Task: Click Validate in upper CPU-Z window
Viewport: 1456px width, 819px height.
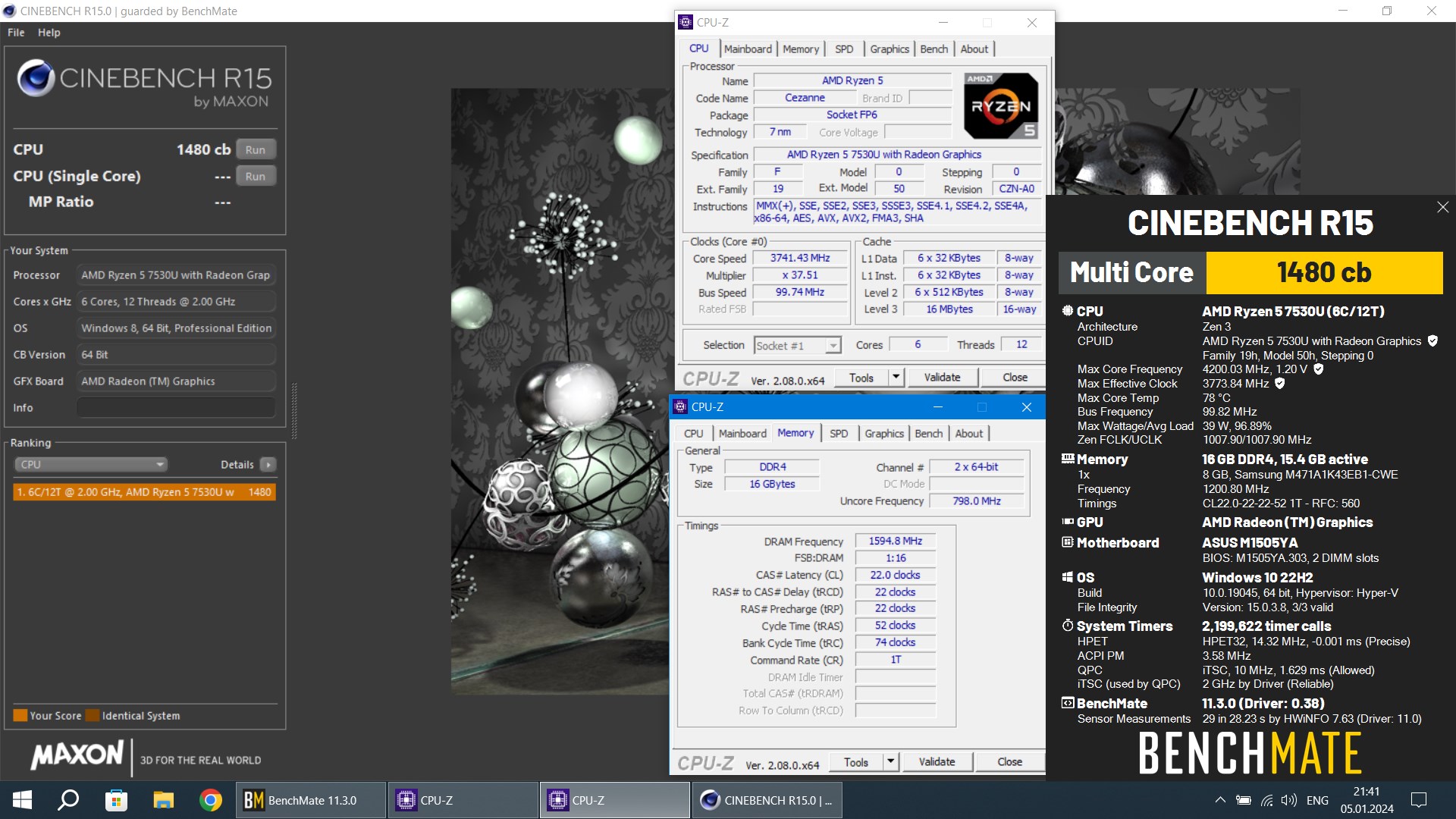Action: pos(942,378)
